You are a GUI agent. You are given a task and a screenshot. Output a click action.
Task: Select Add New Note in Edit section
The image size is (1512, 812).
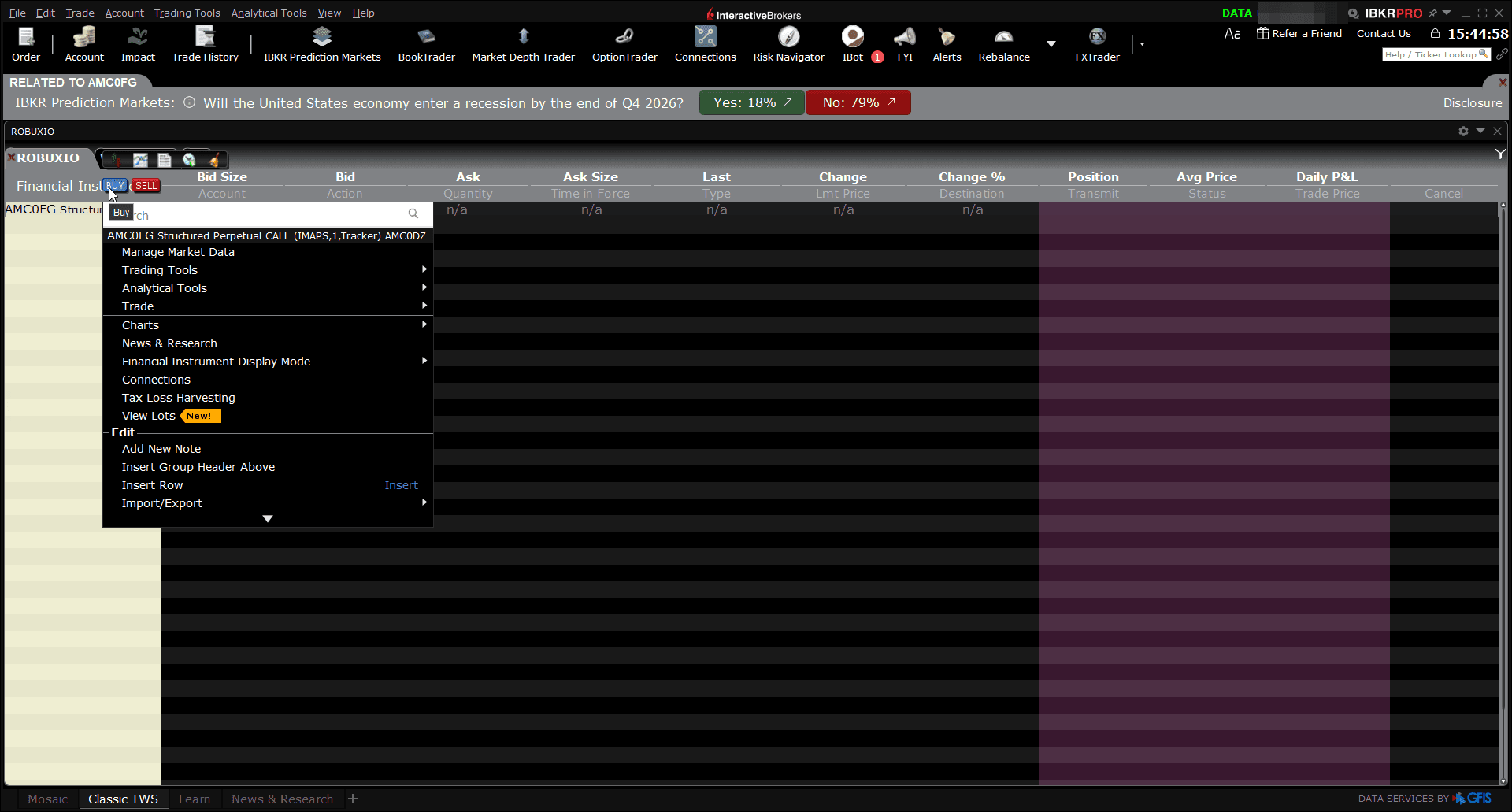click(x=268, y=449)
